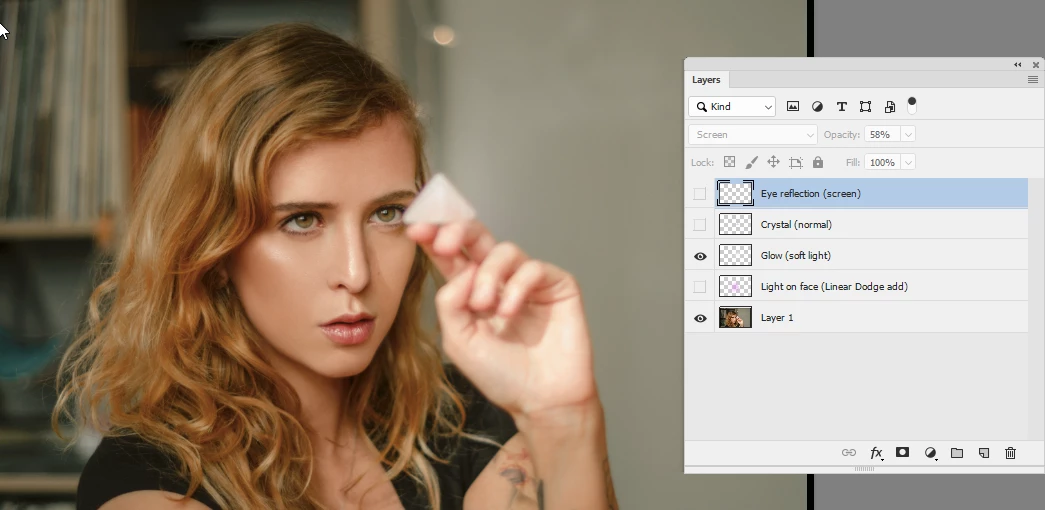Filter layers by shape layers icon
This screenshot has height=510, width=1045.
point(865,106)
